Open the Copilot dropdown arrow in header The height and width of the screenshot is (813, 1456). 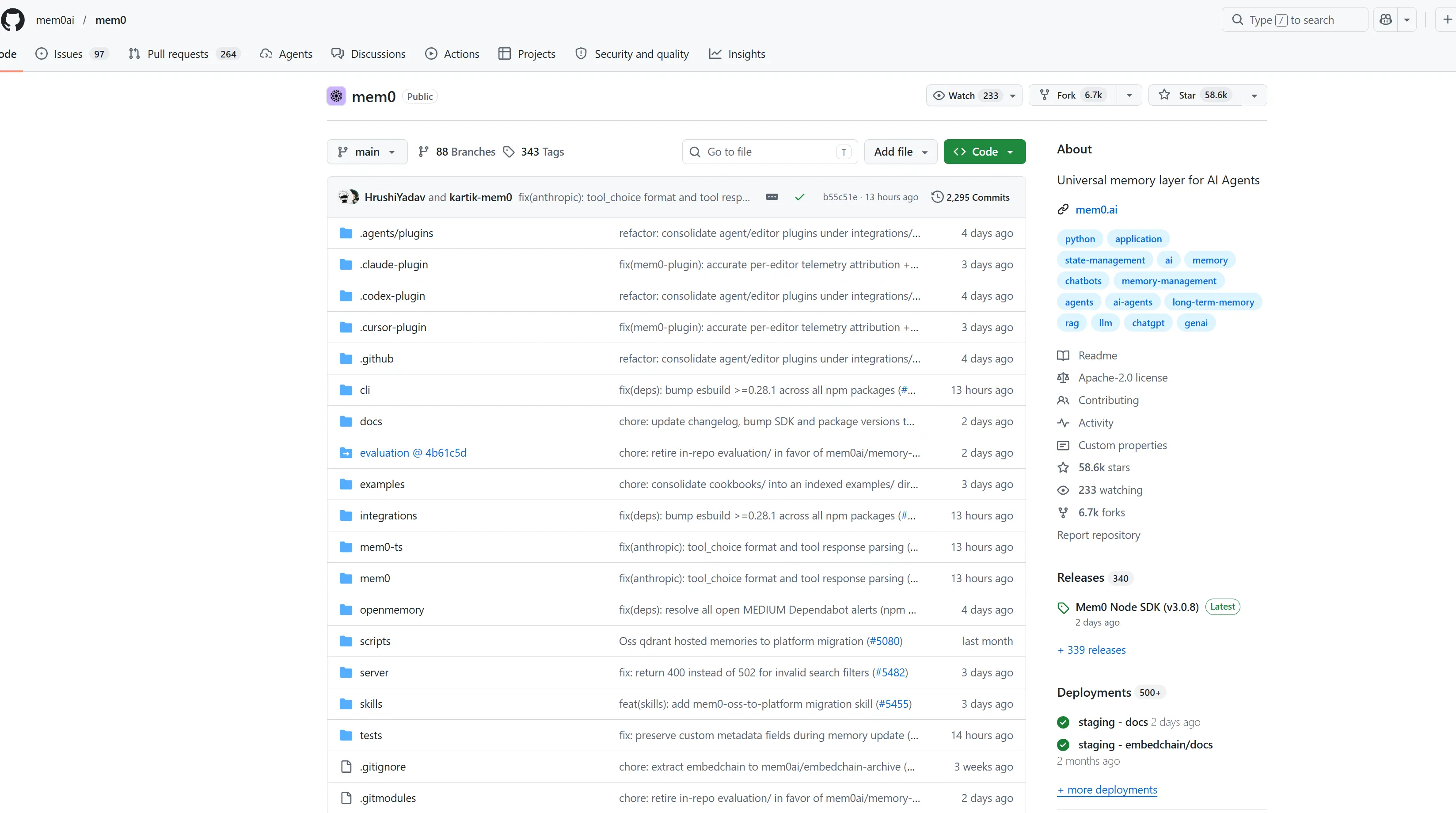click(1407, 20)
